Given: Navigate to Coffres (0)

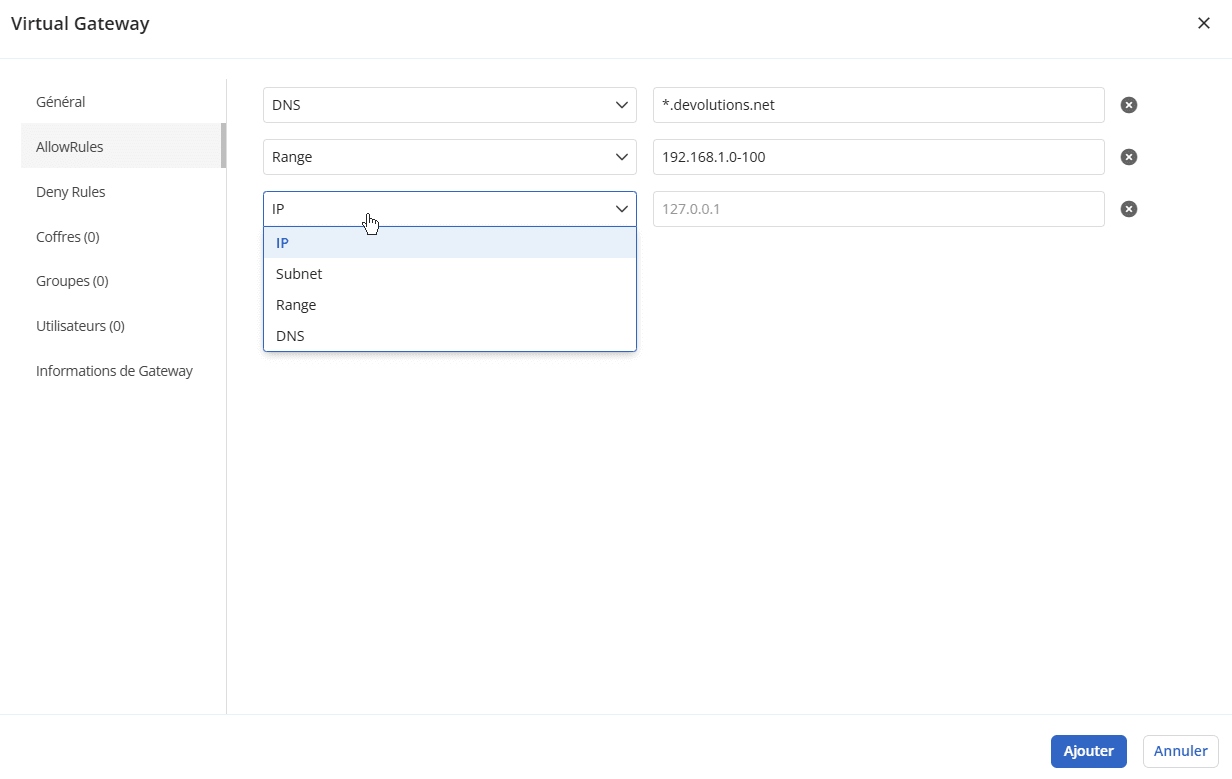Looking at the screenshot, I should [67, 236].
